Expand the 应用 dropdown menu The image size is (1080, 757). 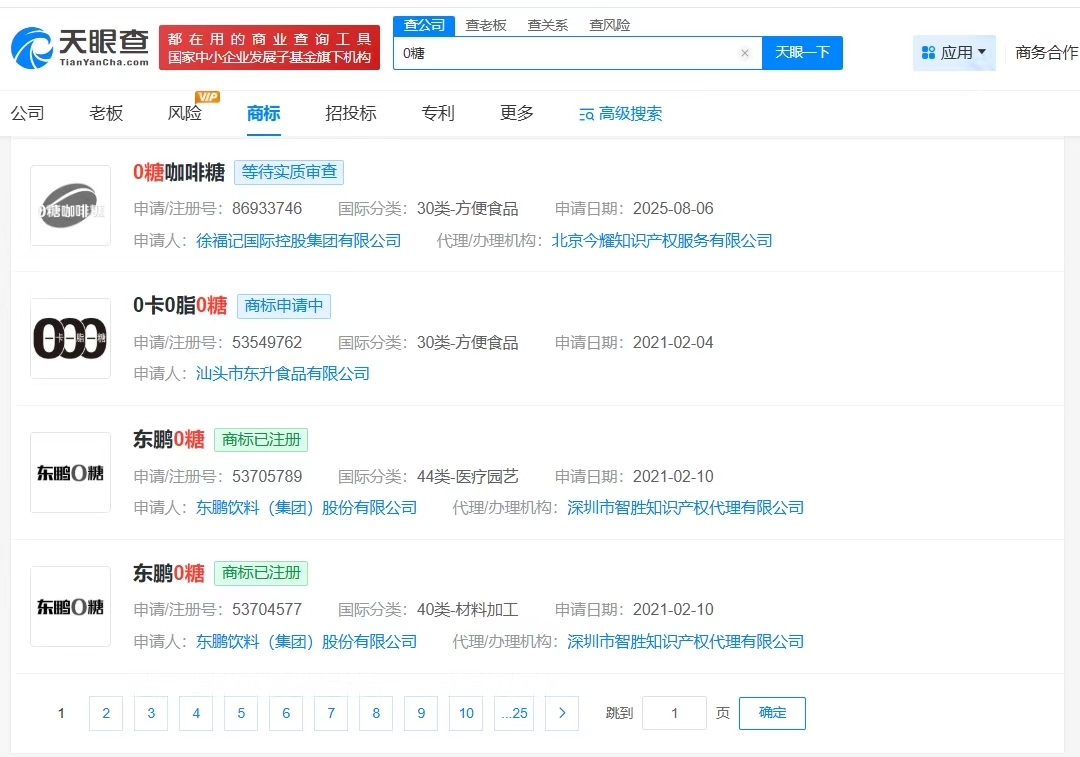pos(954,52)
